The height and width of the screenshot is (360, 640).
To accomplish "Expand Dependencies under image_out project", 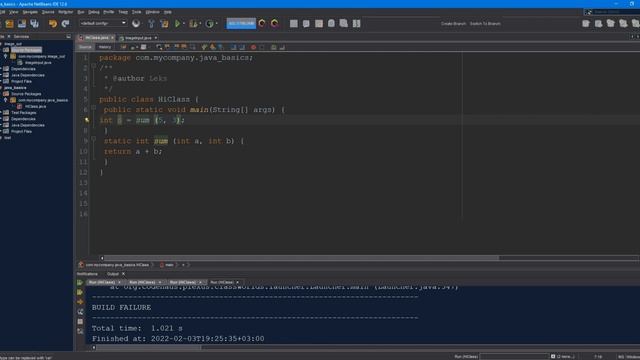I will coord(1,69).
